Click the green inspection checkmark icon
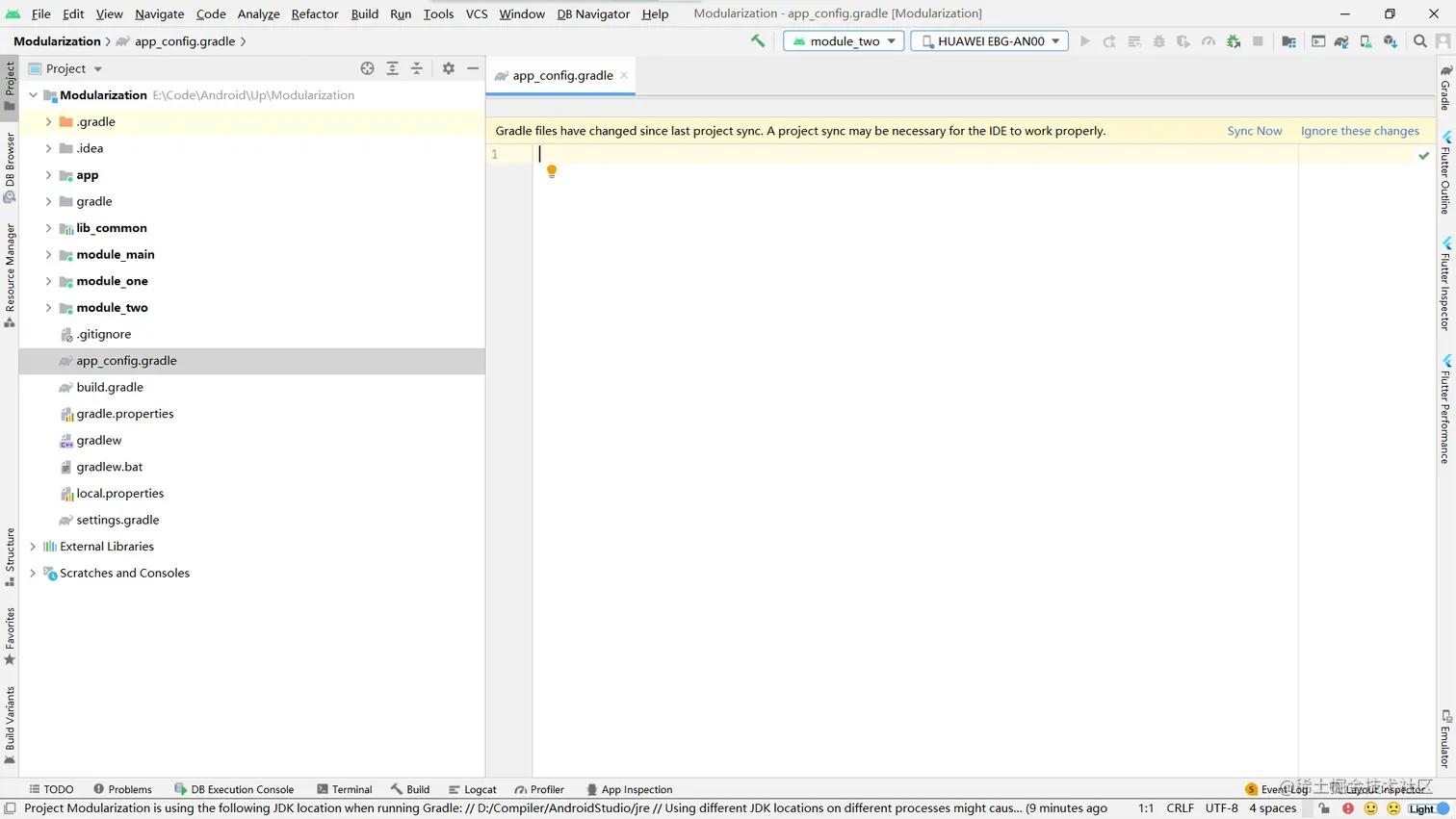This screenshot has width=1456, height=819. click(x=1424, y=155)
